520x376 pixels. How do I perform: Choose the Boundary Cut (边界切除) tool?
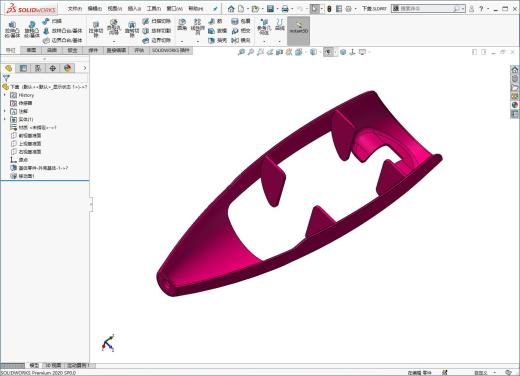157,40
